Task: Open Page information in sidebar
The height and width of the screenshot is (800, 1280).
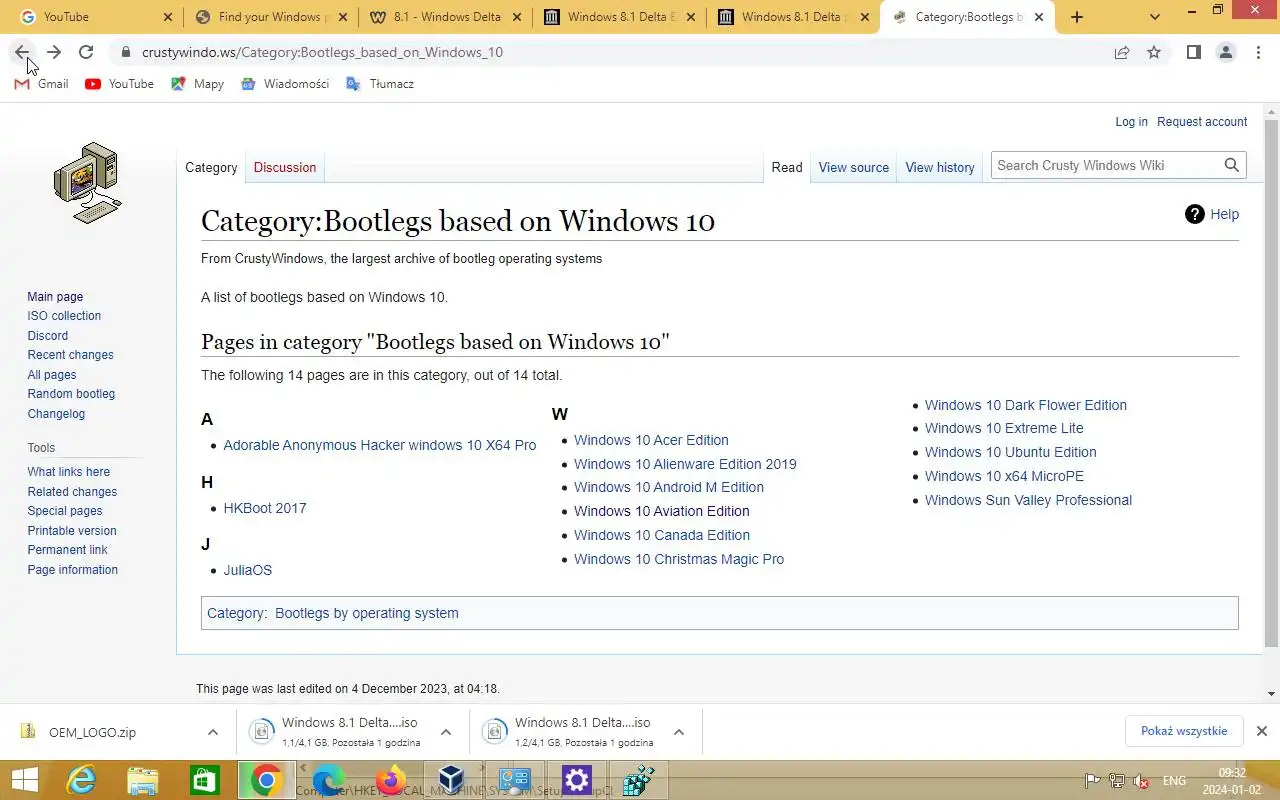Action: click(72, 570)
